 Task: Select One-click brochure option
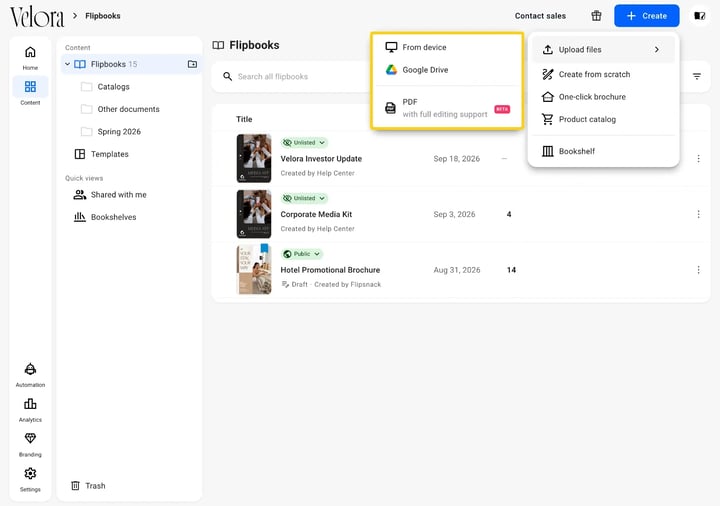click(x=603, y=97)
